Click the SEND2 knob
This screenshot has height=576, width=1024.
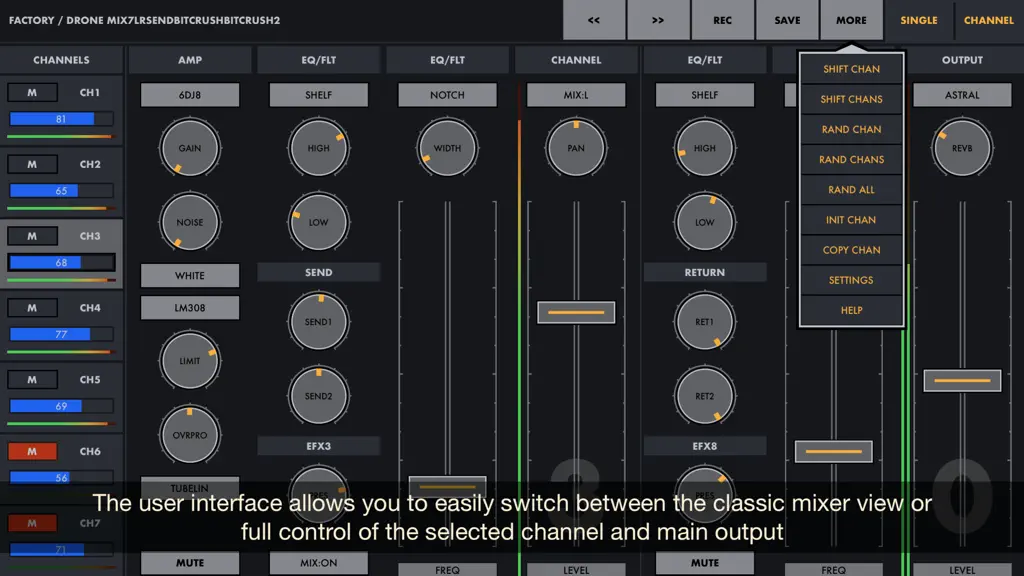(x=319, y=396)
